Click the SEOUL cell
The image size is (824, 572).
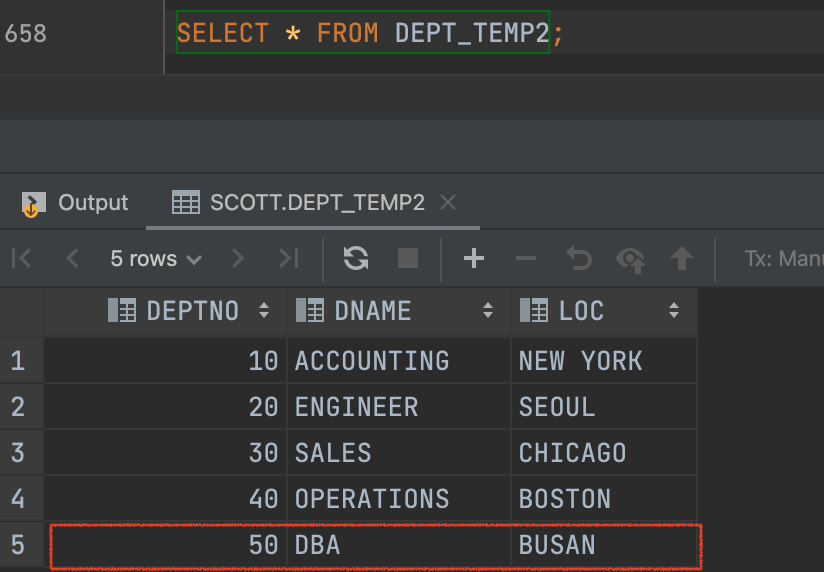coord(604,406)
